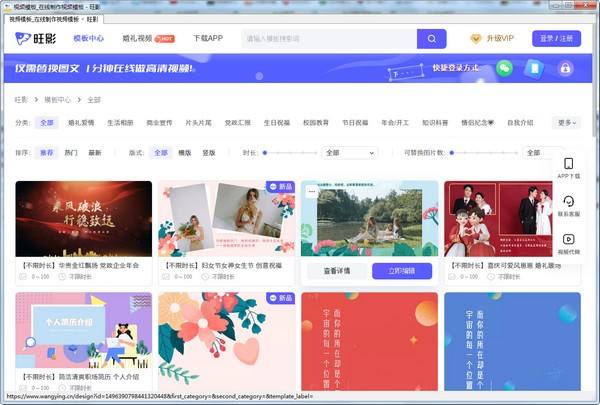Click the video play icon in sidebar
This screenshot has height=405, width=600.
[x=569, y=239]
